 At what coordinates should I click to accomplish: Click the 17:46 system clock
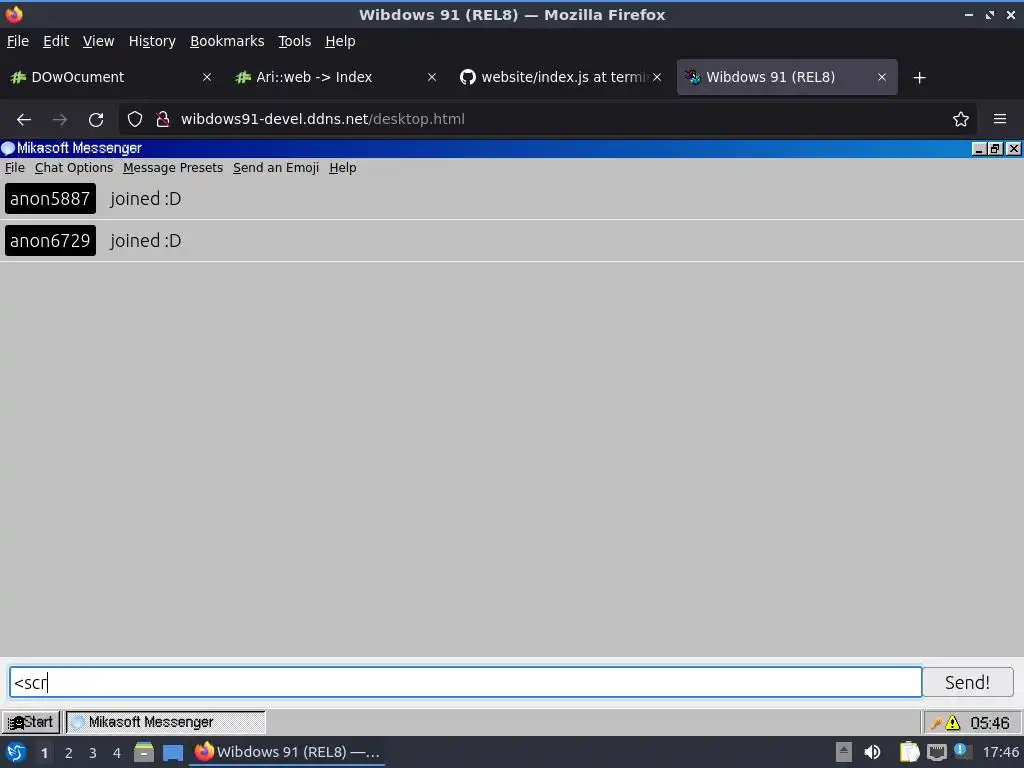1000,752
